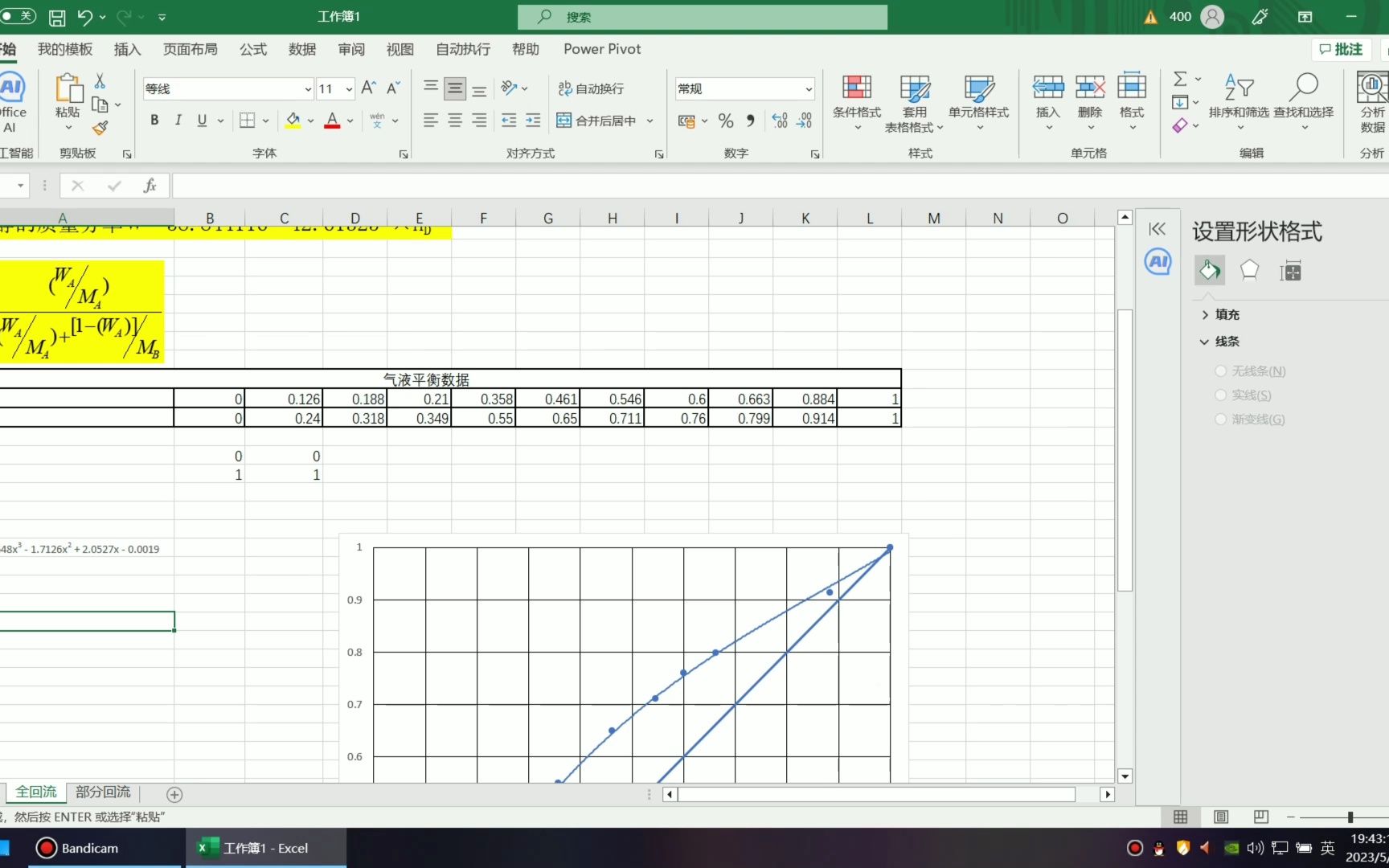
Task: Open AutoSum sigma tool
Action: [1180, 79]
